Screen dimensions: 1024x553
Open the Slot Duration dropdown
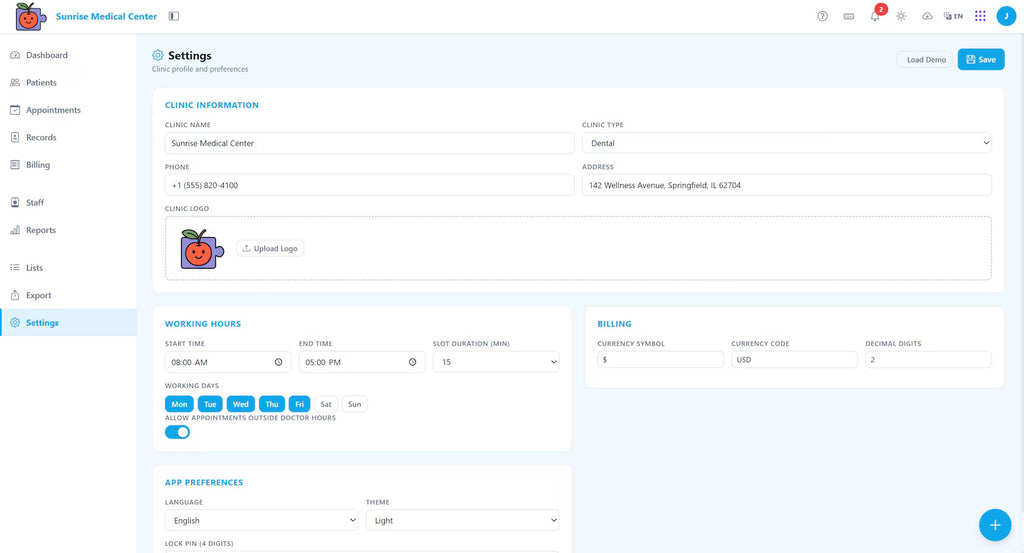pos(496,362)
